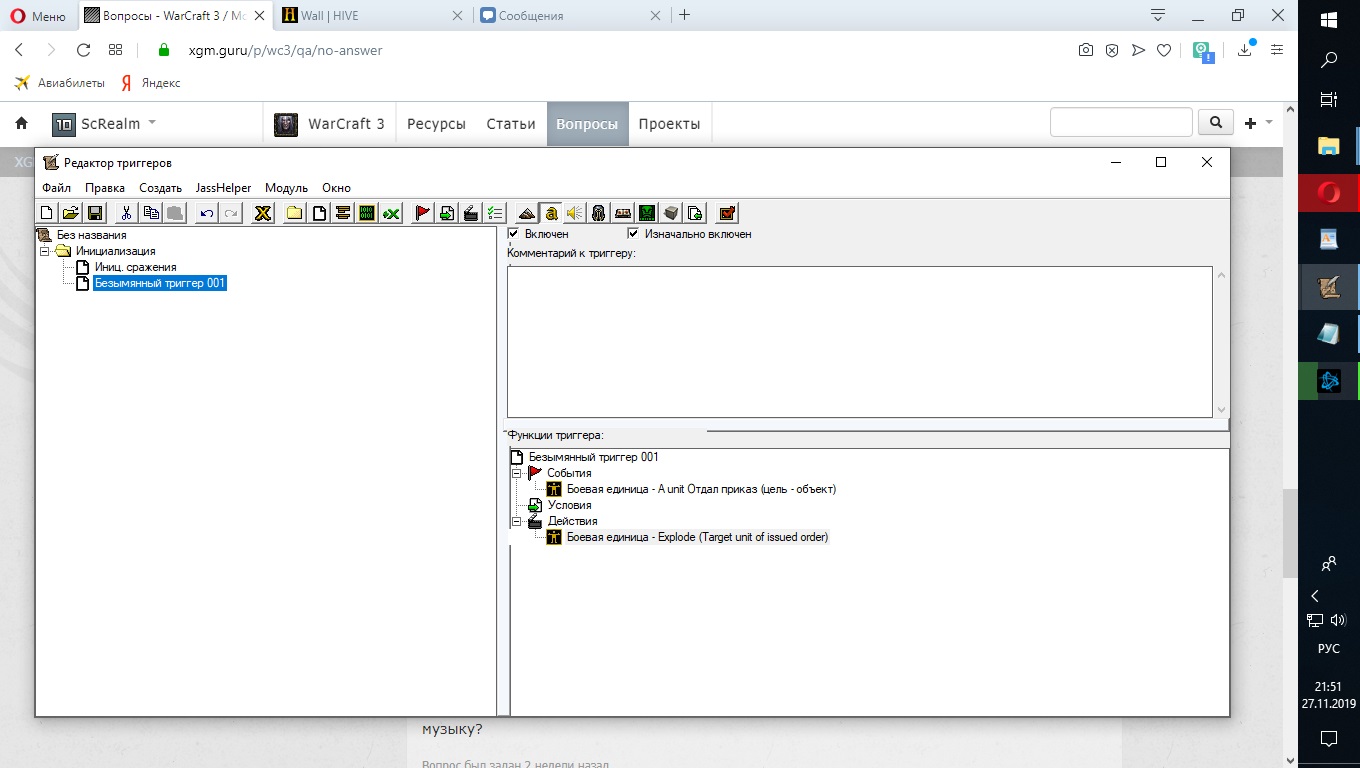Add a new condition from the toolbar

[x=447, y=212]
